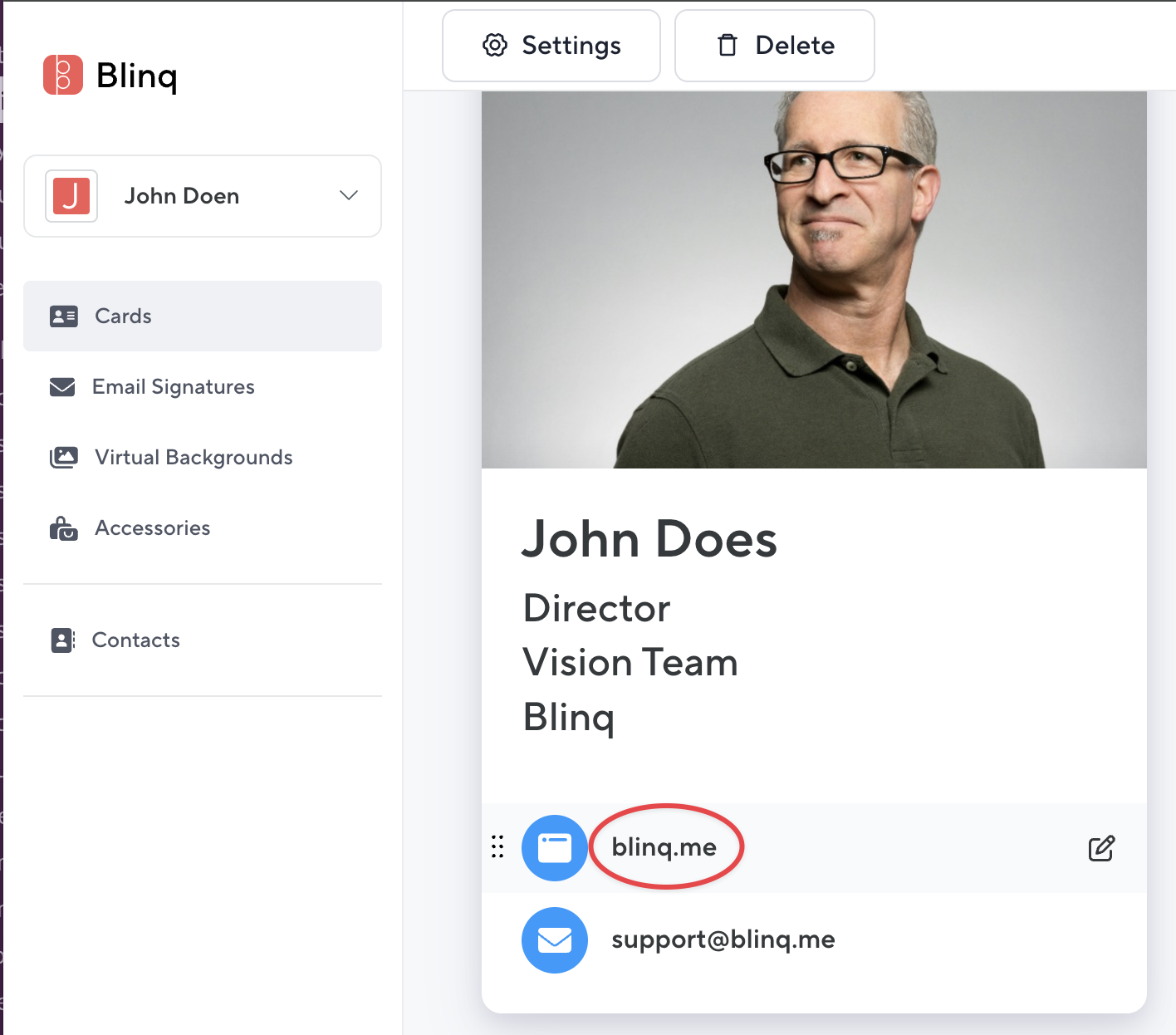Click John Does profile photo
Screen dimensions: 1176x1035
point(814,280)
